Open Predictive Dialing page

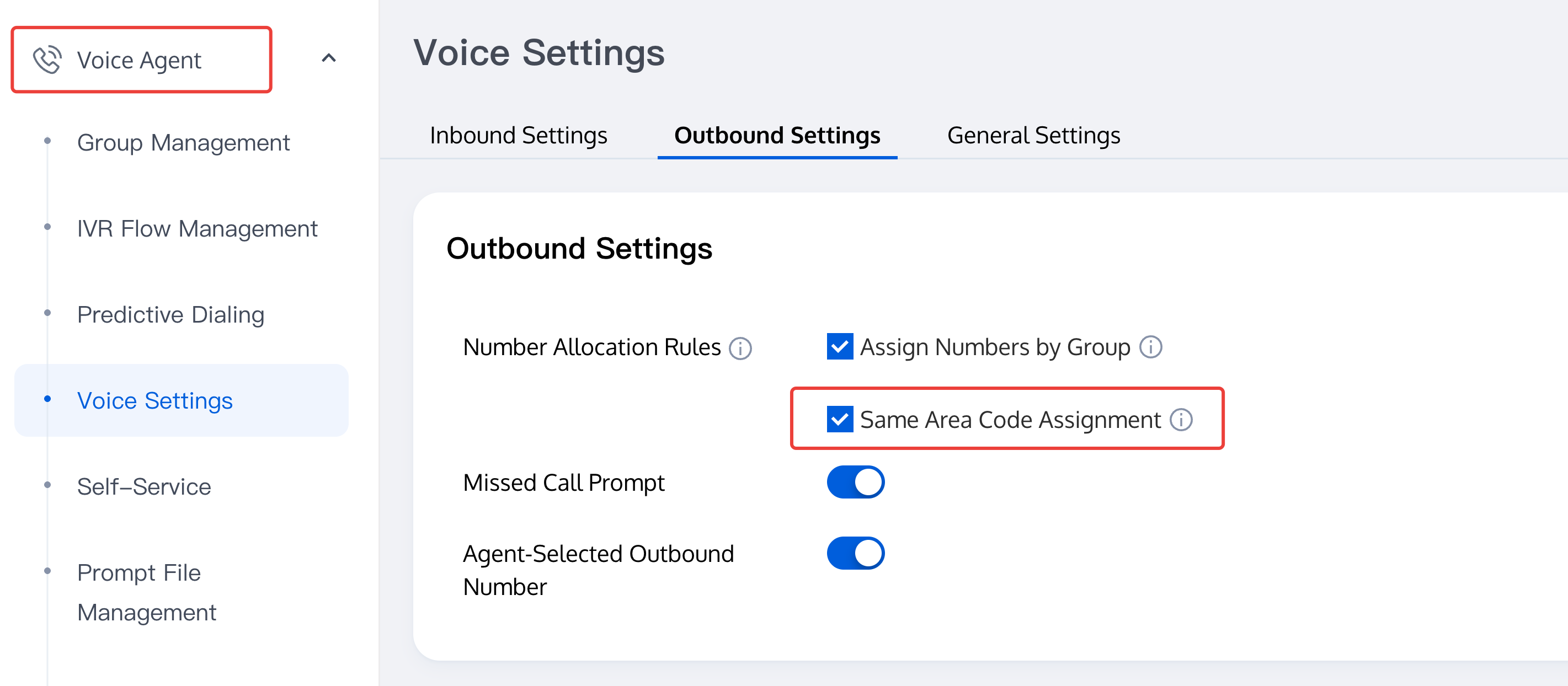pyautogui.click(x=170, y=314)
